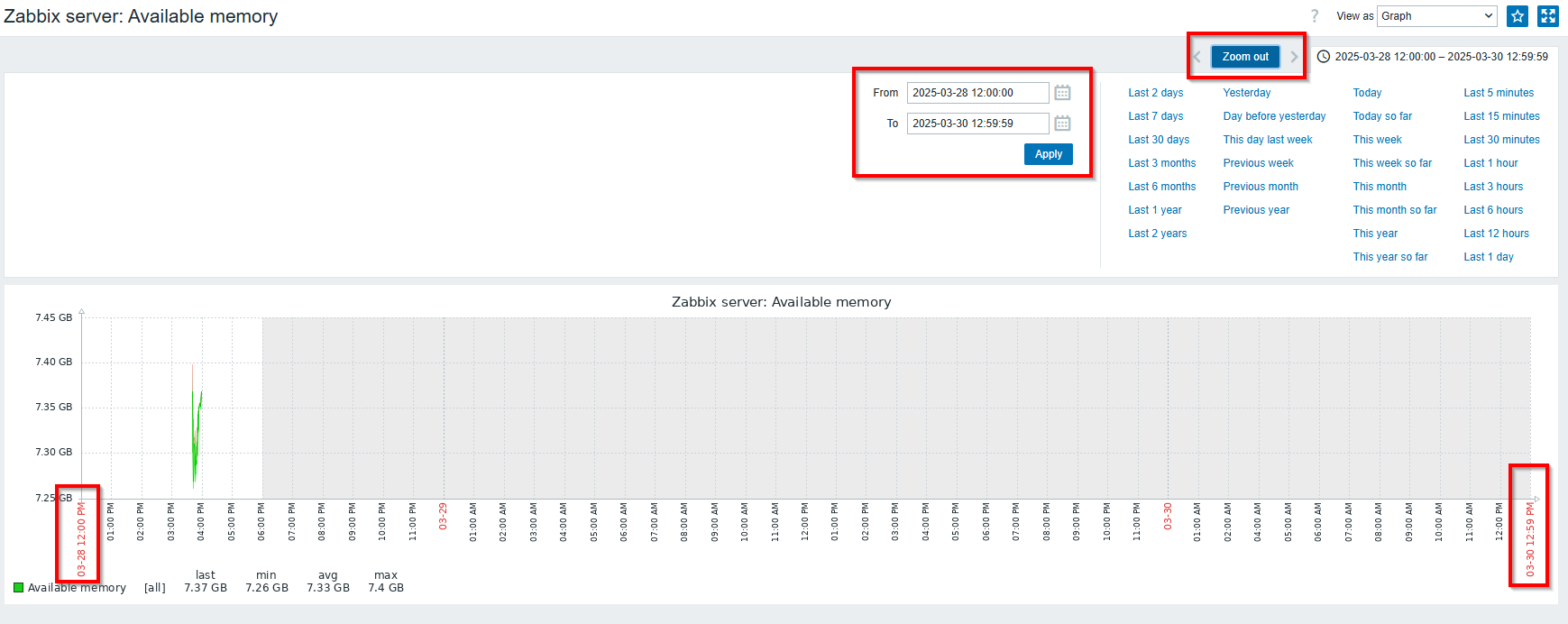Open calendar picker for From date

1062,93
